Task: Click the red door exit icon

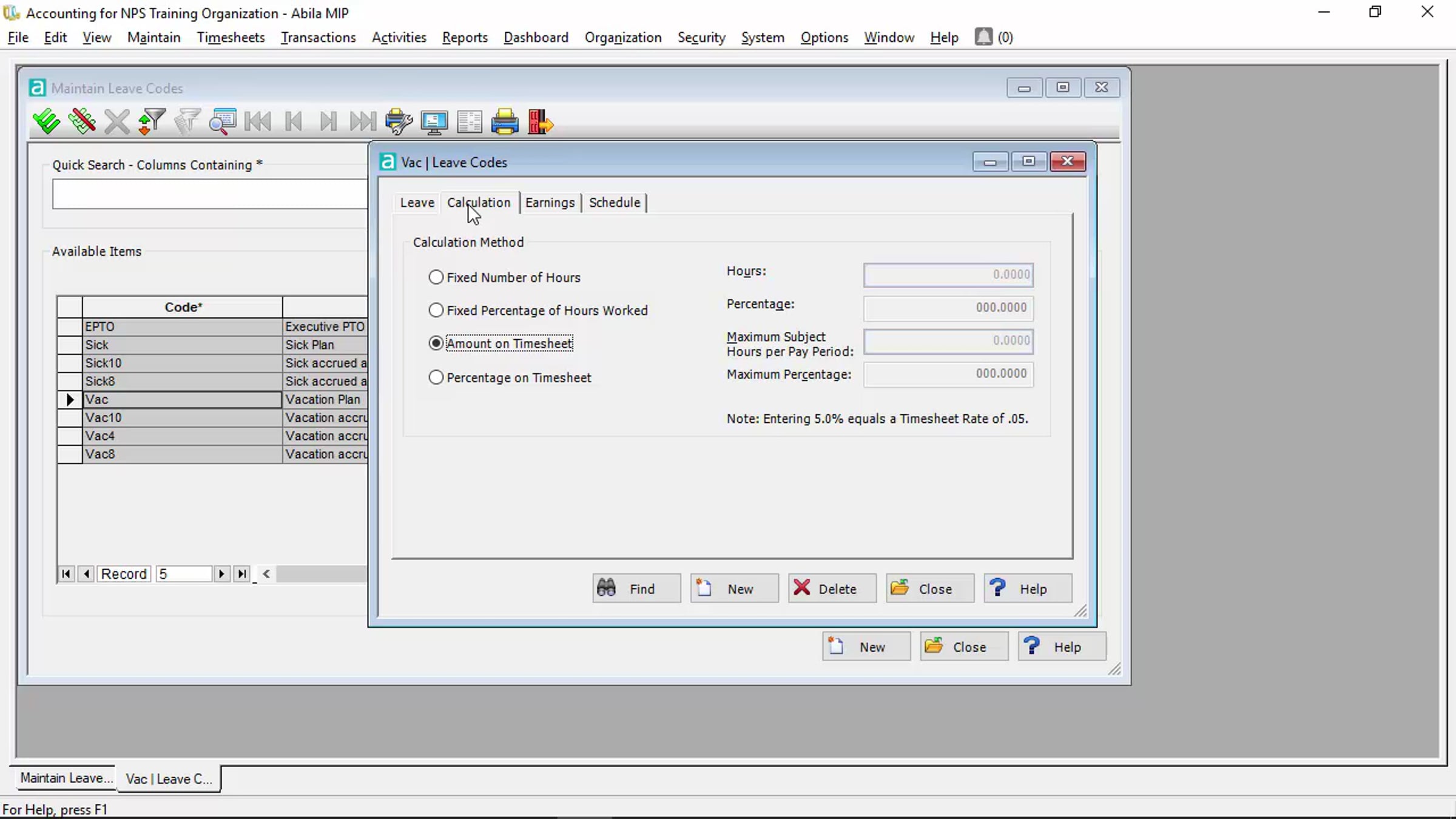Action: coord(540,122)
